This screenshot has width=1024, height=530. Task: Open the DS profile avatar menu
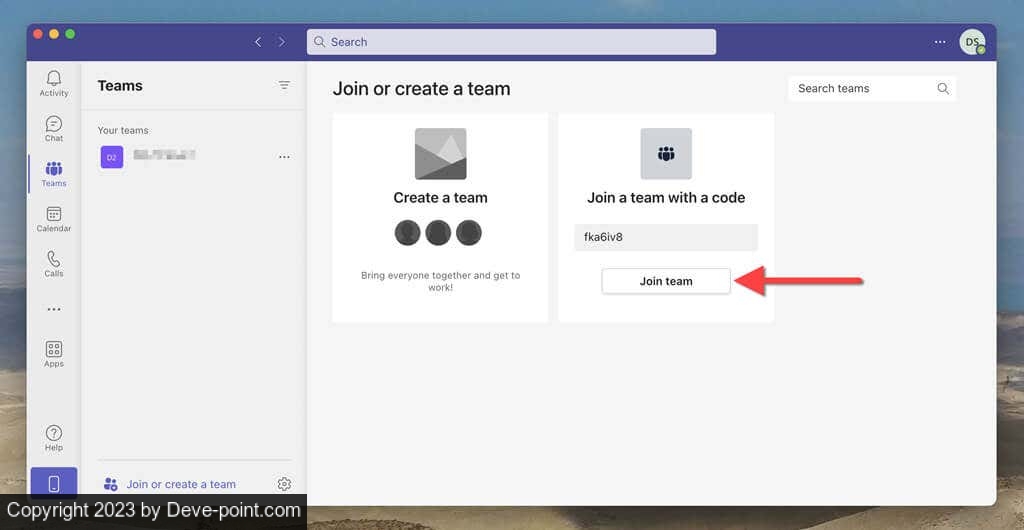click(x=972, y=42)
